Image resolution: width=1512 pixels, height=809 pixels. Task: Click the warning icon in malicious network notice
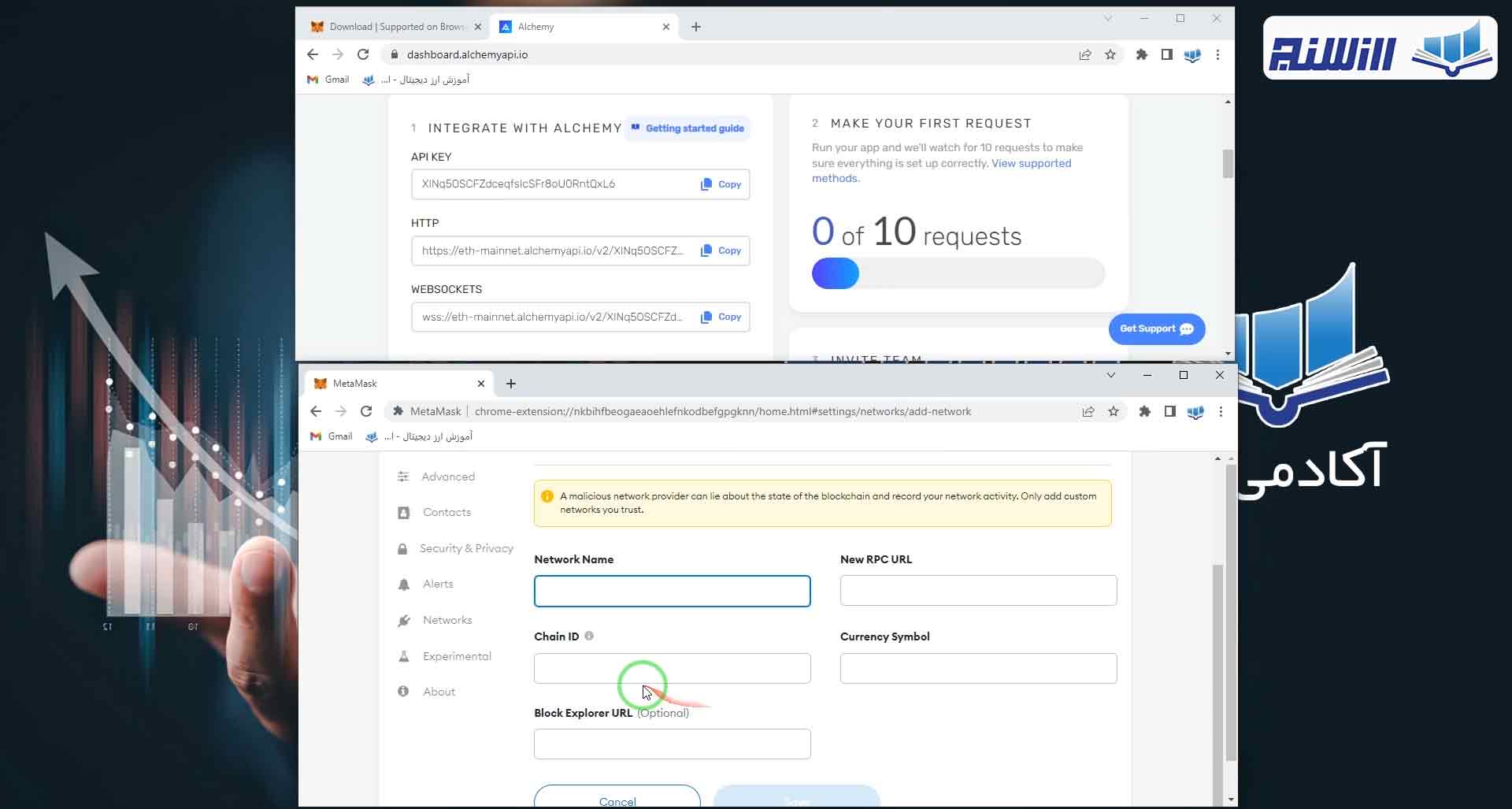click(x=547, y=496)
